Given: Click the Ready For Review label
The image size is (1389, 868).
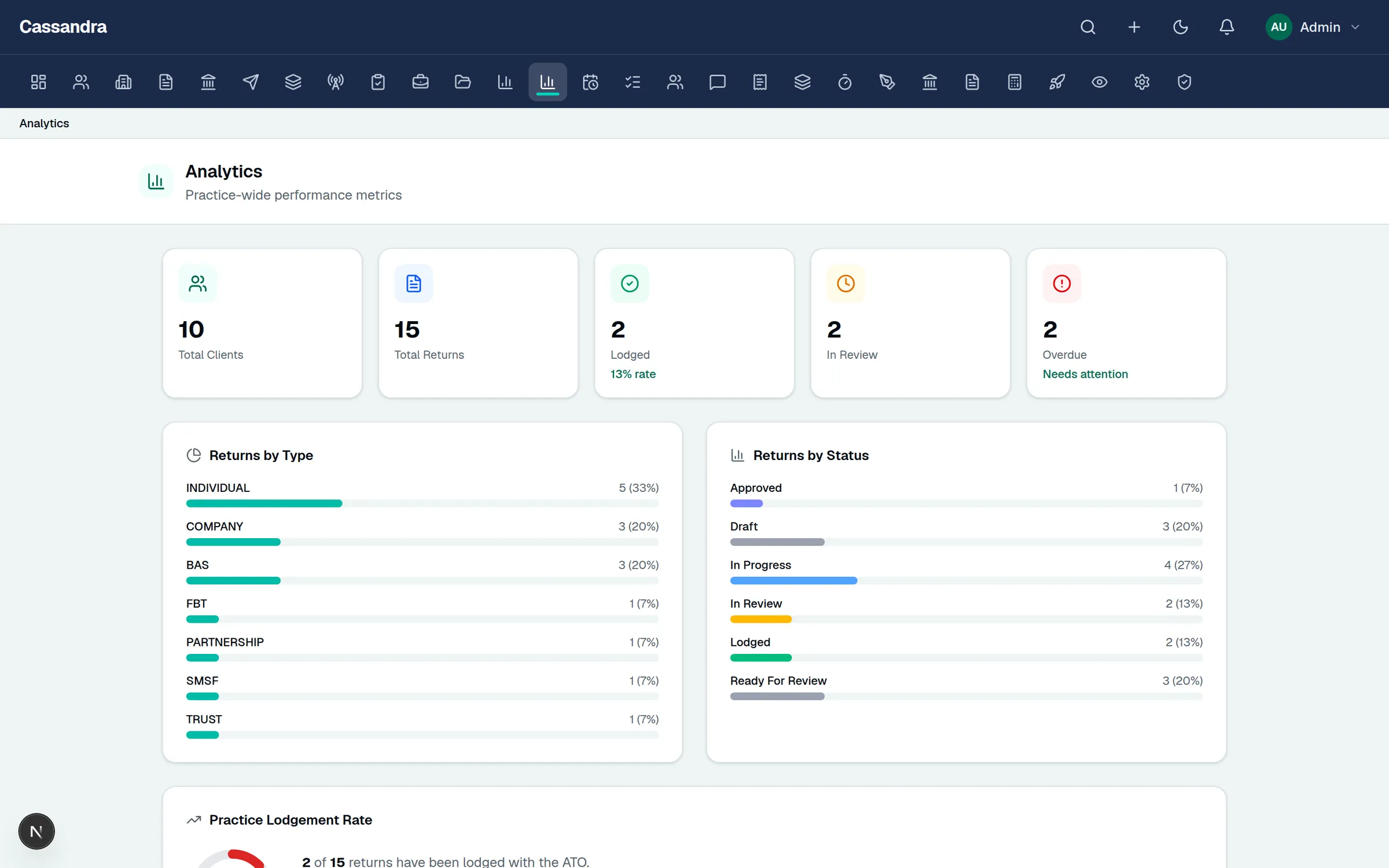Looking at the screenshot, I should [778, 681].
